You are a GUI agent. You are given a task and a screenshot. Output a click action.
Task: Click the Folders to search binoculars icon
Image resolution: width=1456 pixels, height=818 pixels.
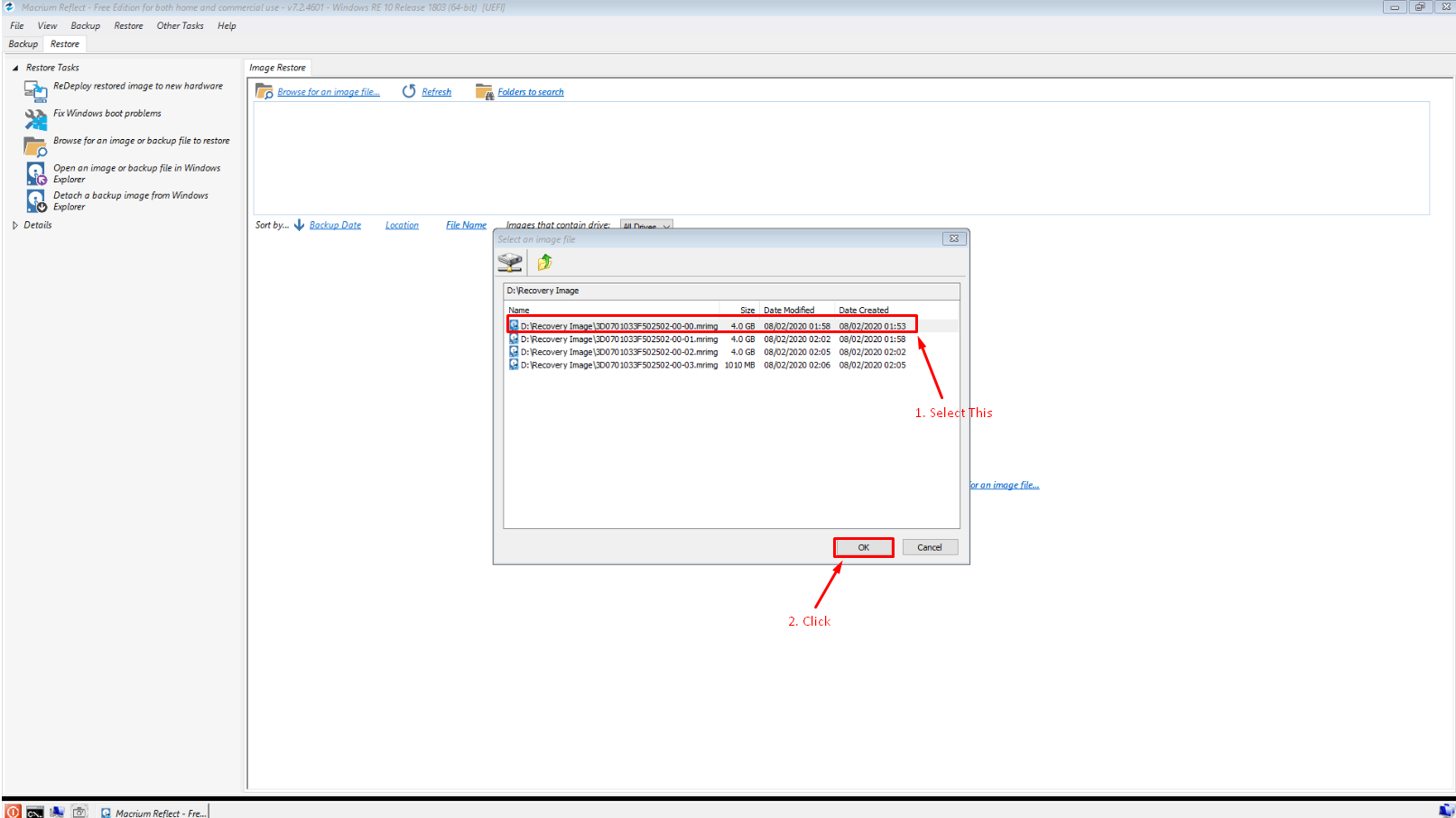(485, 91)
